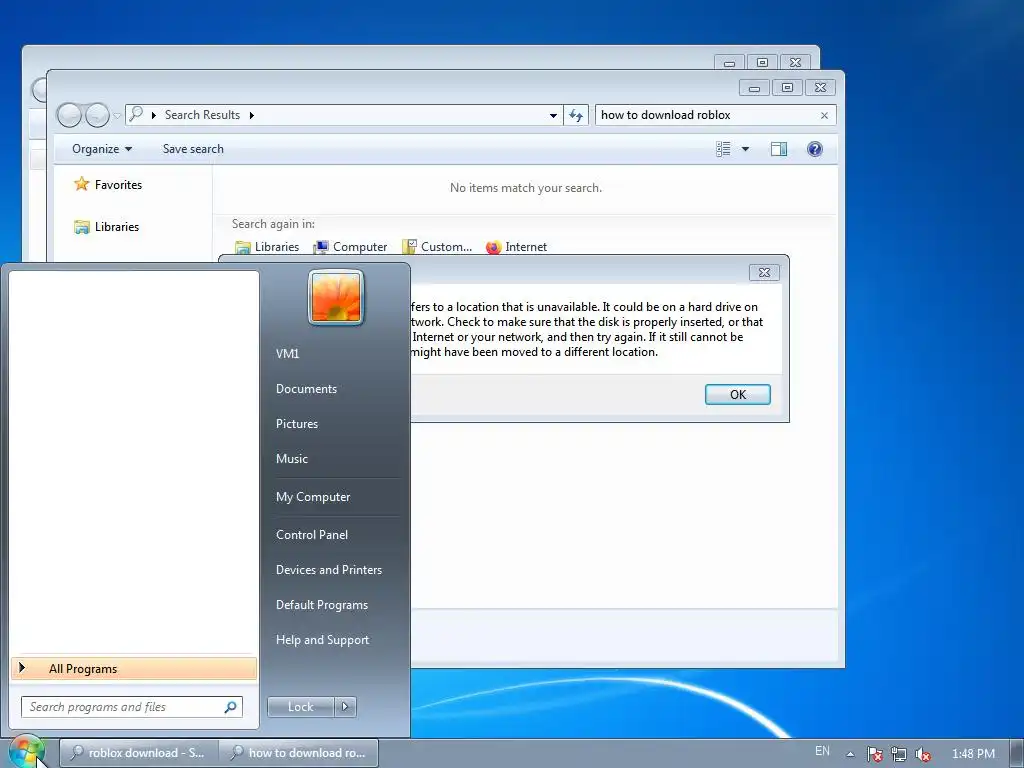Open the view options dropdown arrow

click(745, 149)
